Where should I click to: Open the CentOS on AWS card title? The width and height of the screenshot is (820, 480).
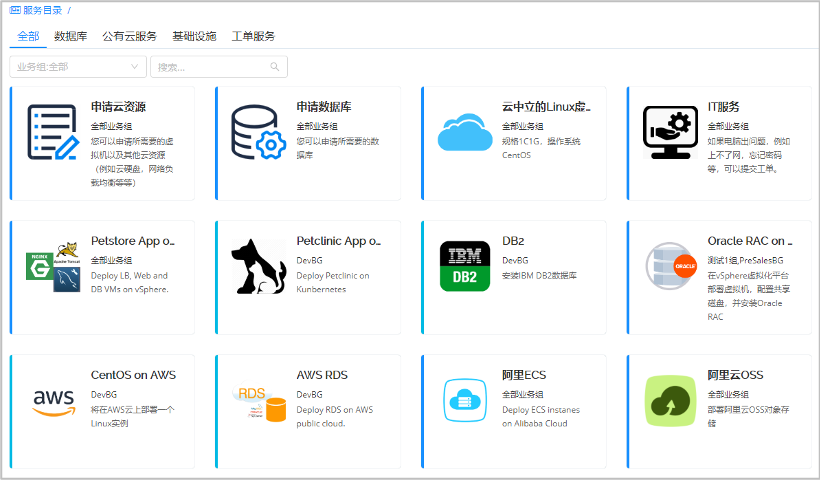tap(133, 375)
